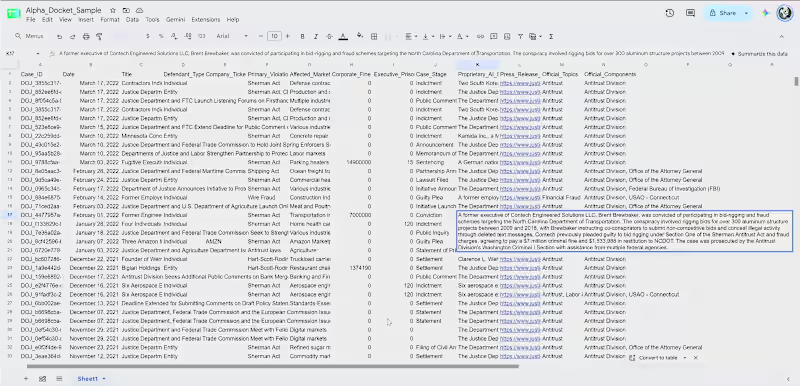The width and height of the screenshot is (800, 386).
Task: Open Gemini side panel sparkle icon
Action: pyautogui.click(x=765, y=13)
